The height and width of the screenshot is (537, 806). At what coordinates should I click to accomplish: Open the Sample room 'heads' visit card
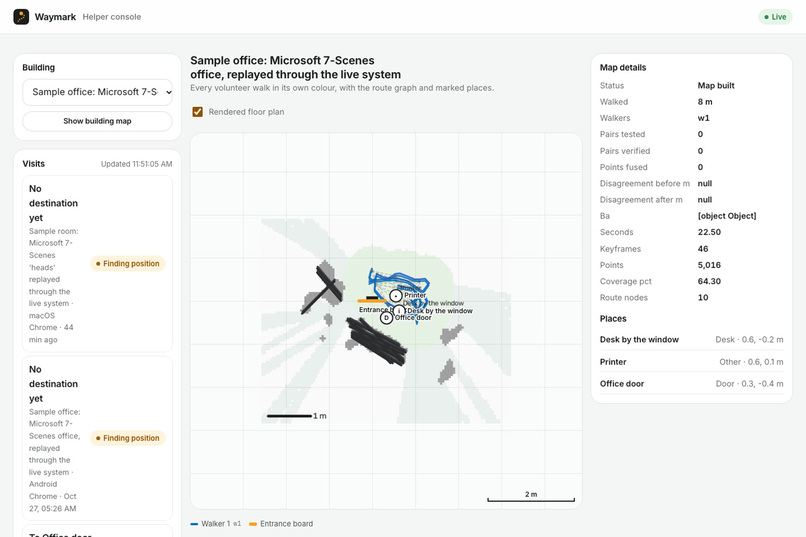97,264
